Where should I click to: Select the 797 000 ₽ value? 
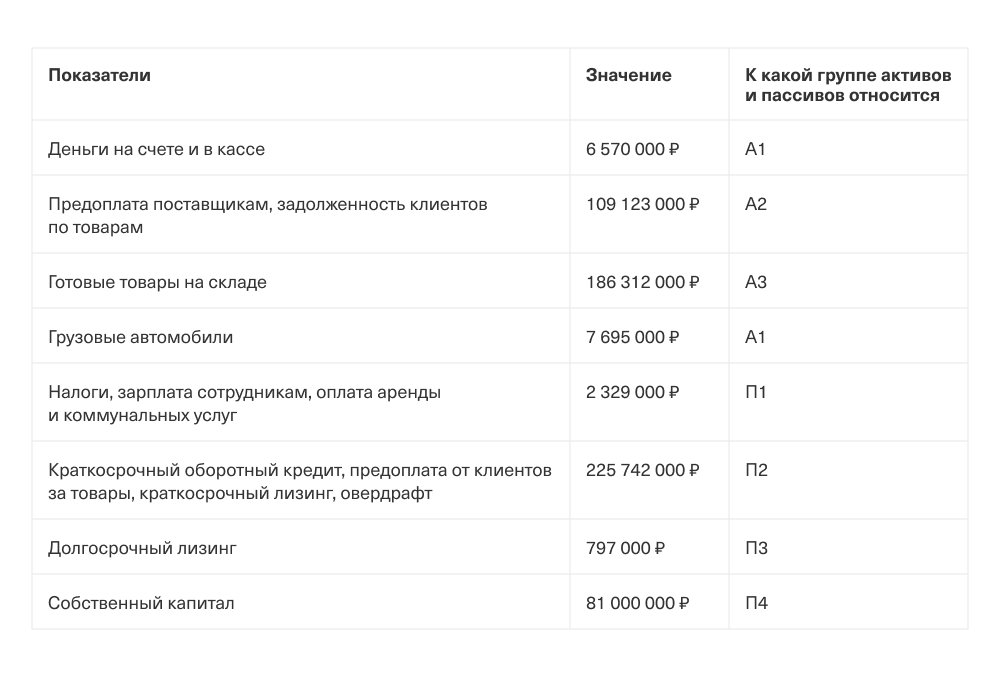[x=626, y=548]
